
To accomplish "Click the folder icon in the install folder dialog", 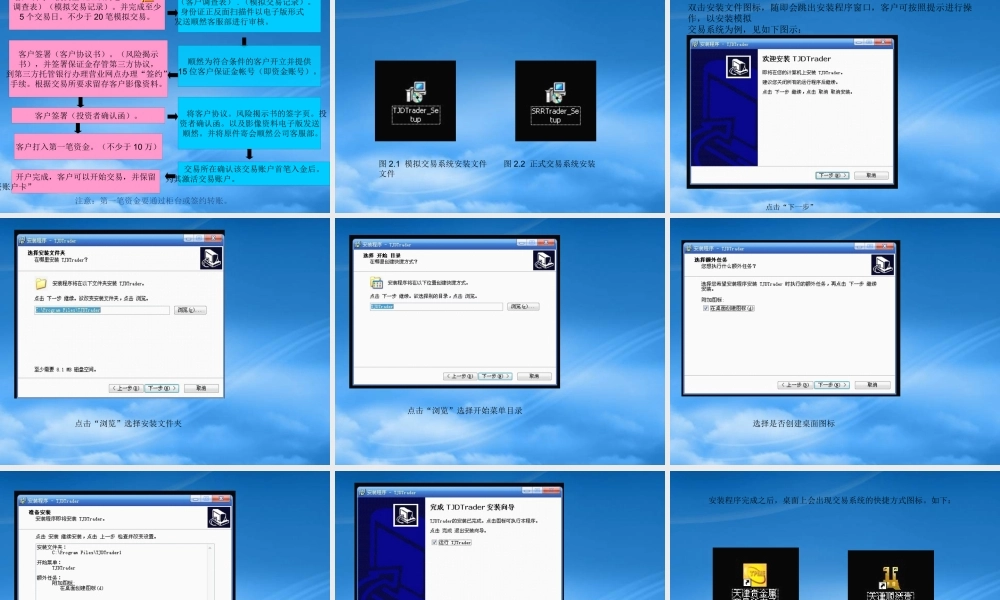I will tap(41, 284).
